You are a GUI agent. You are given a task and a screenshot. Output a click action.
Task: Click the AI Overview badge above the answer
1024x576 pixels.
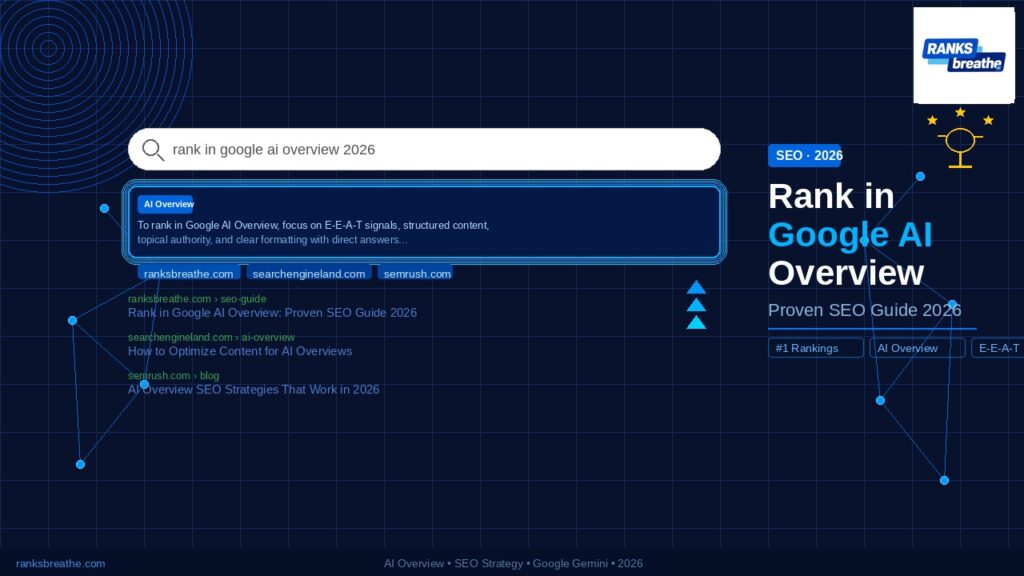point(167,204)
